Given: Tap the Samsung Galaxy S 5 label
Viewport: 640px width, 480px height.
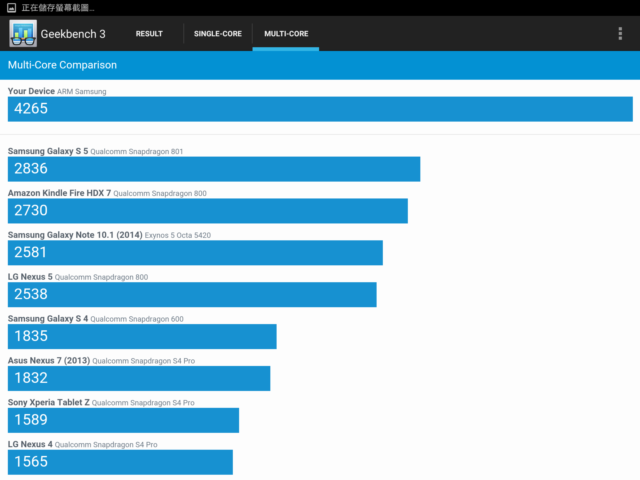Looking at the screenshot, I should tap(95, 151).
